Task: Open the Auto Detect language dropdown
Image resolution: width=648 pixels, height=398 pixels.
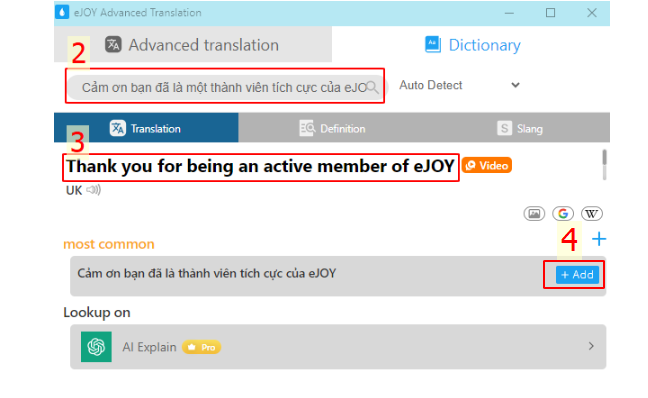Action: point(460,85)
